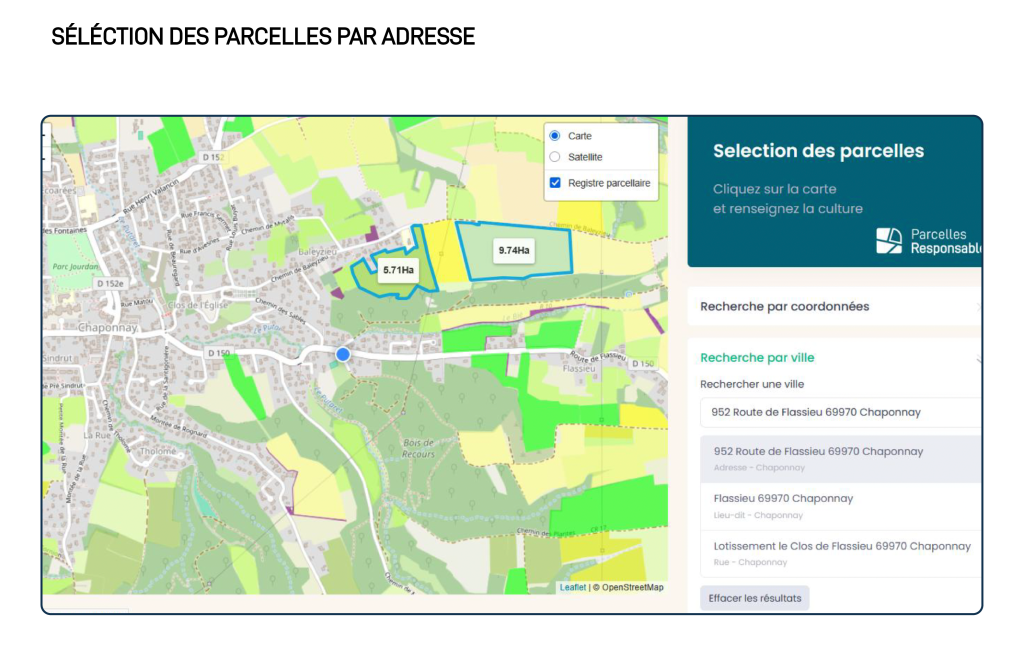Click a tree icon inside the 9.74Ha parcel

(524, 280)
